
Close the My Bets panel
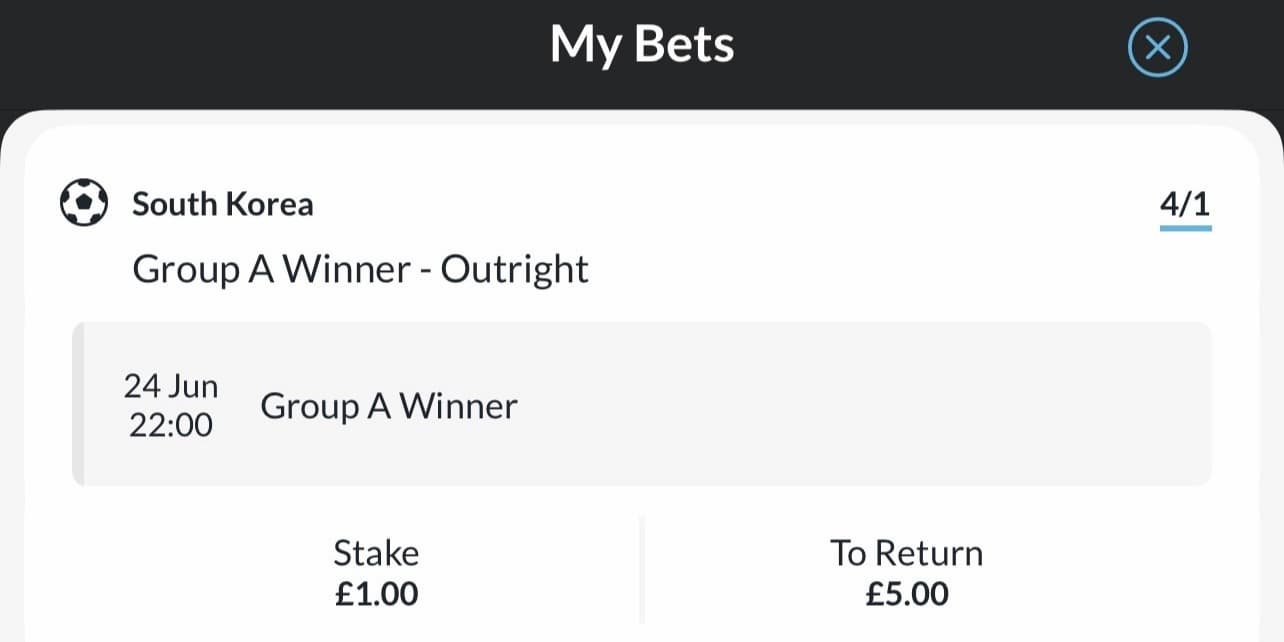[1157, 48]
